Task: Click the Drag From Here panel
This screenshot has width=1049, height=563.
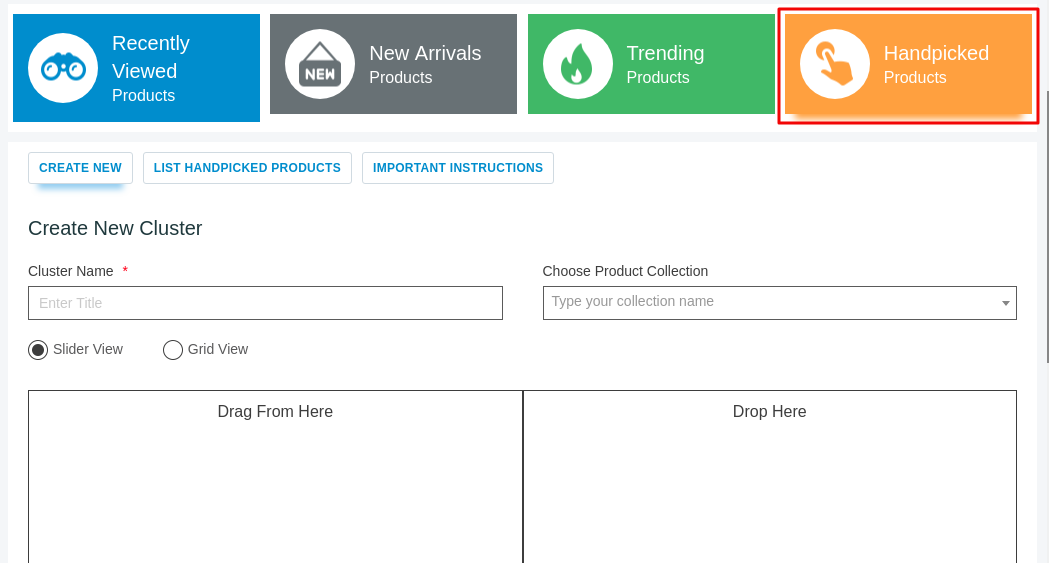Action: [275, 477]
